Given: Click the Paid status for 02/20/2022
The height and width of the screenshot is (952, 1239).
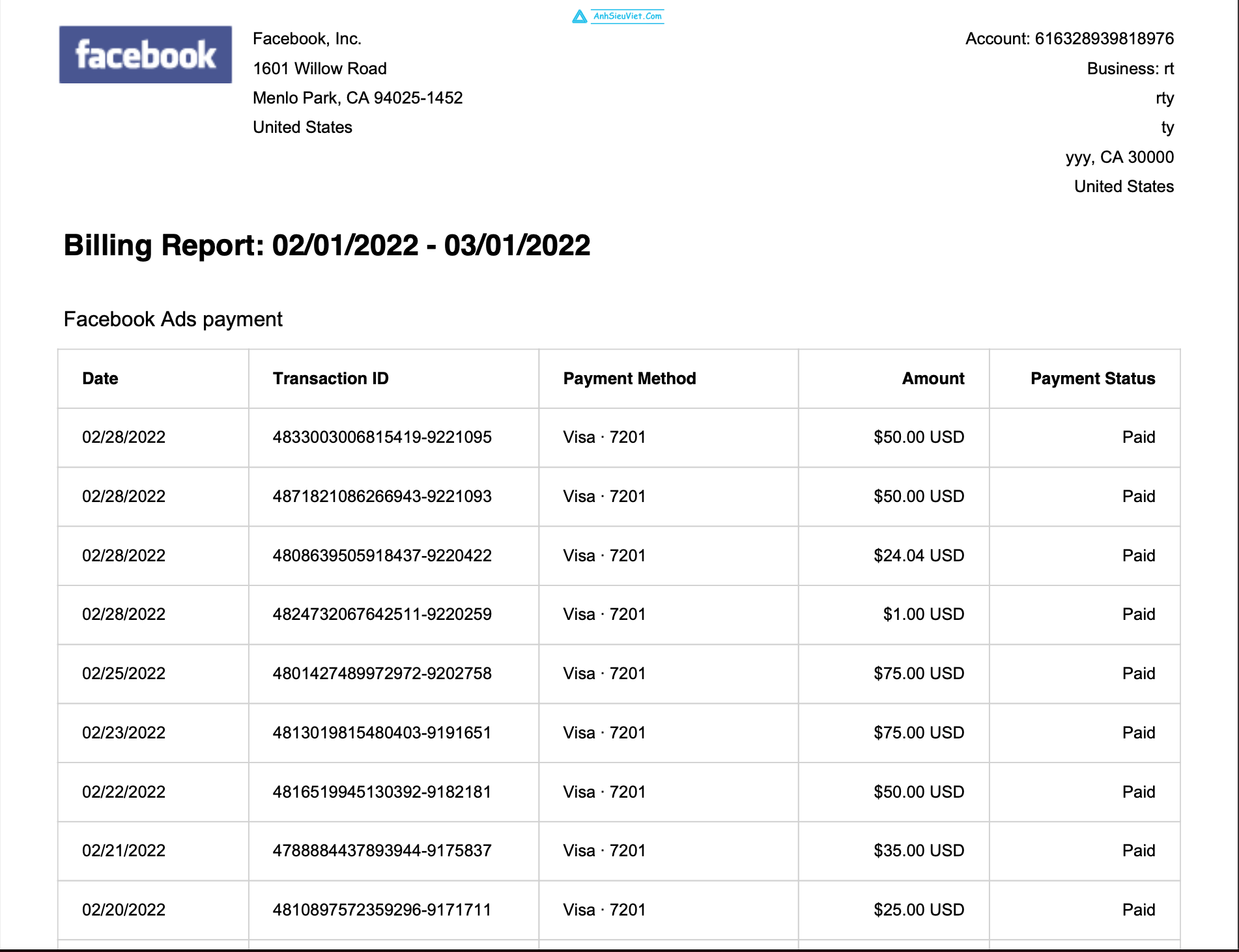Looking at the screenshot, I should (1138, 910).
